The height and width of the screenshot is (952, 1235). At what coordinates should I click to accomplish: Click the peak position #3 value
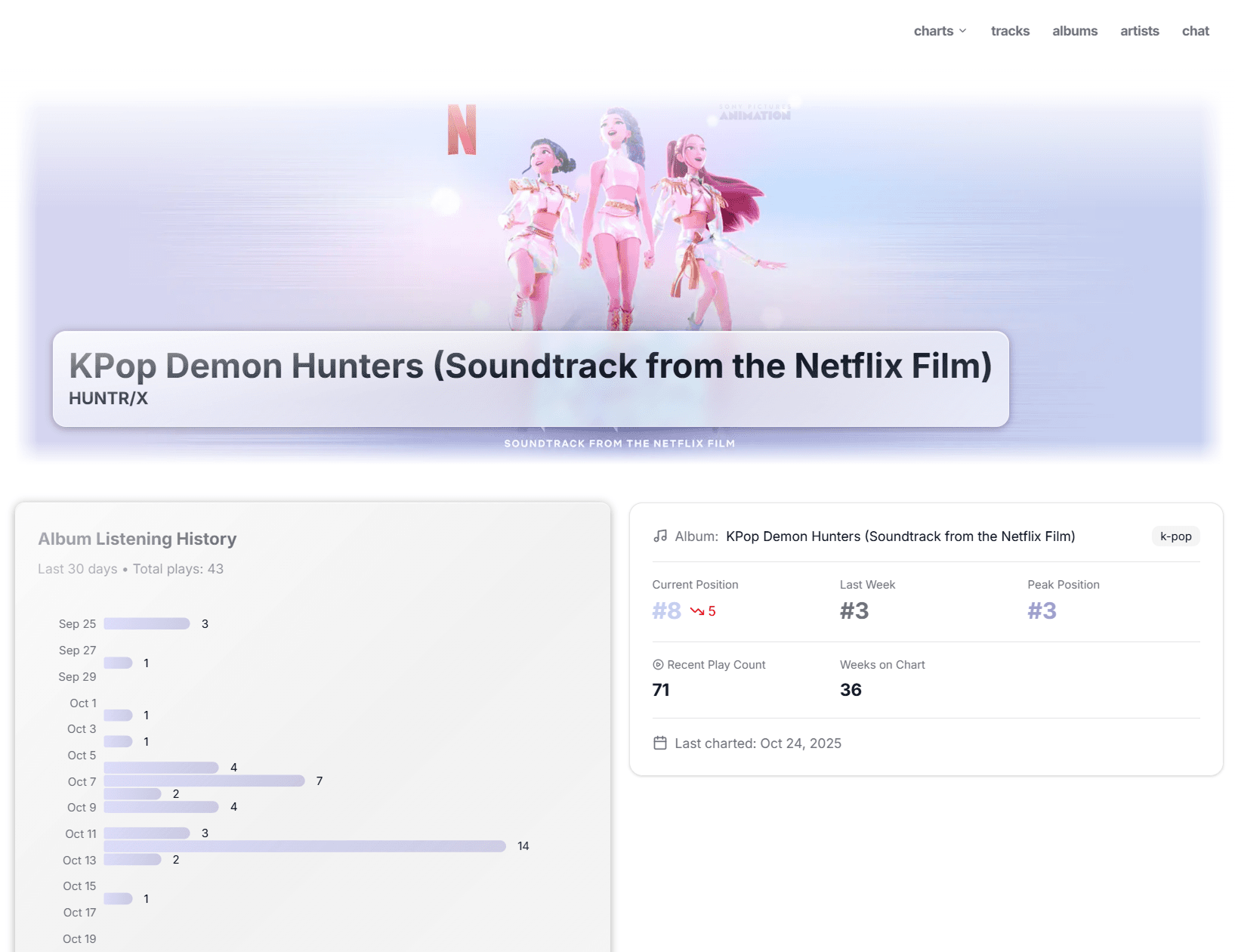pyautogui.click(x=1042, y=610)
